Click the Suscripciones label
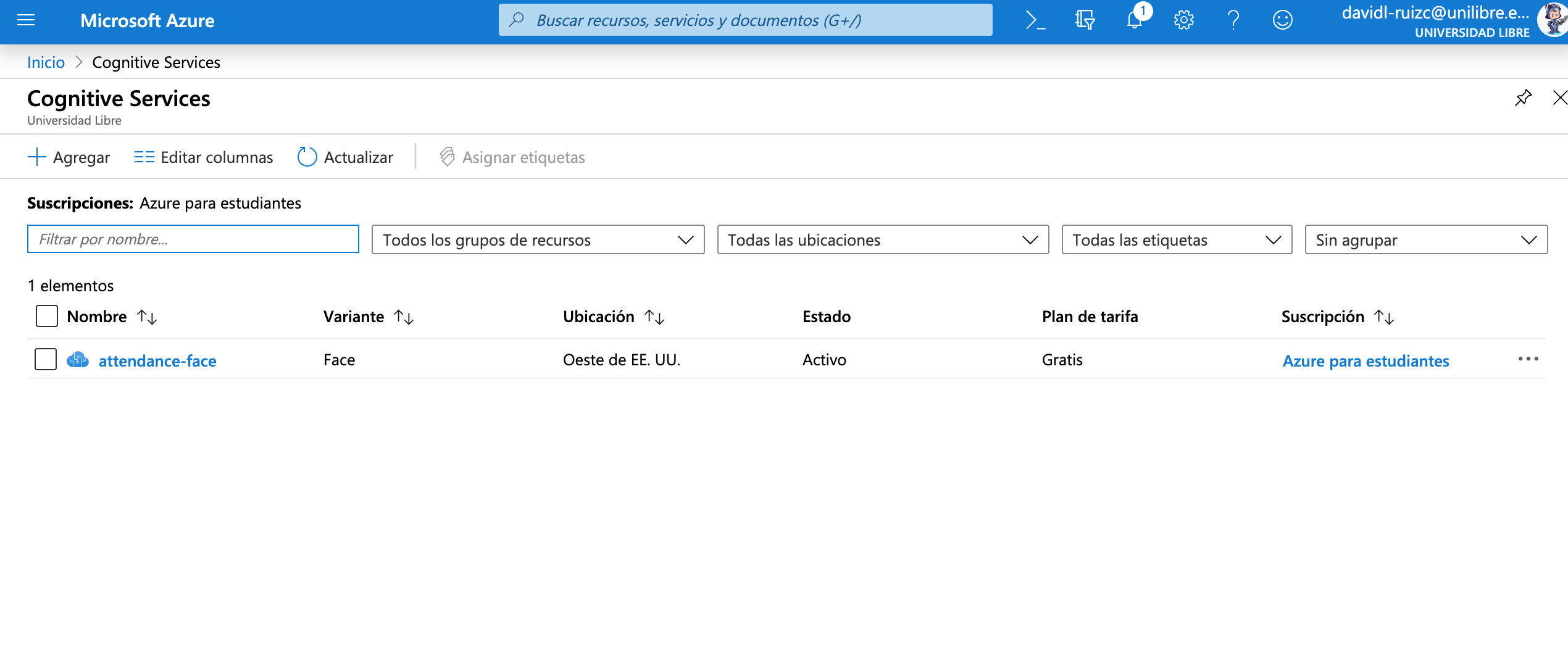This screenshot has height=664, width=1568. coord(80,203)
